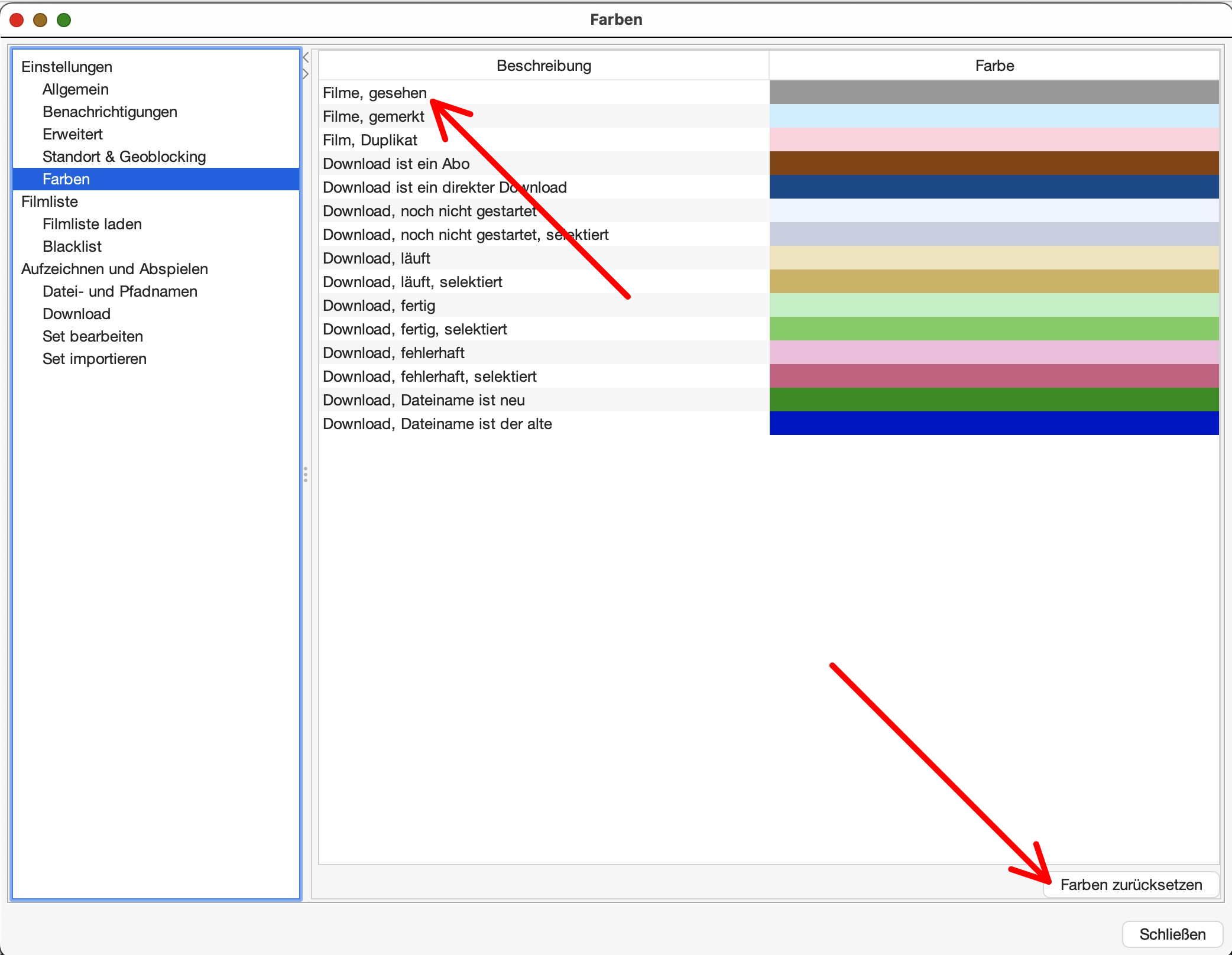This screenshot has height=955, width=1232.
Task: Click the Beschreibung column header
Action: click(543, 66)
